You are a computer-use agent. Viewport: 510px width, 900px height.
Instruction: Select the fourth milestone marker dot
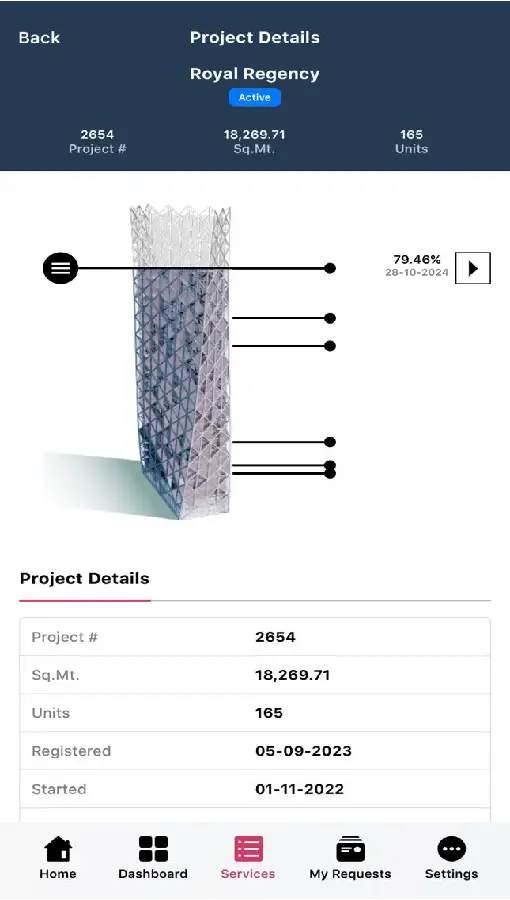coord(330,442)
